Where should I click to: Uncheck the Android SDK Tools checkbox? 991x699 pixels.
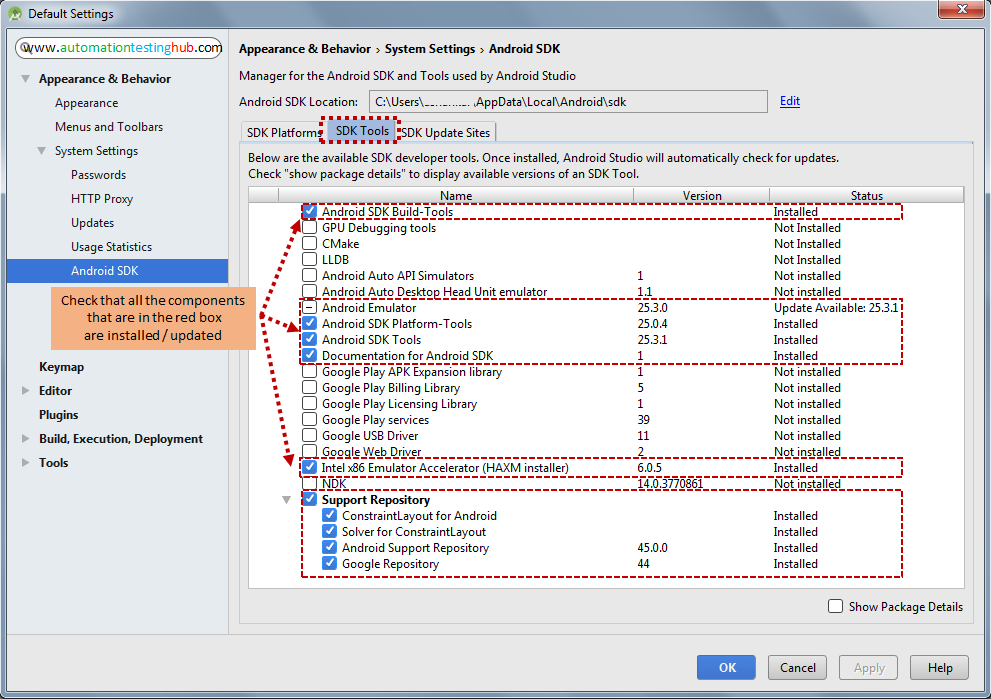[309, 339]
